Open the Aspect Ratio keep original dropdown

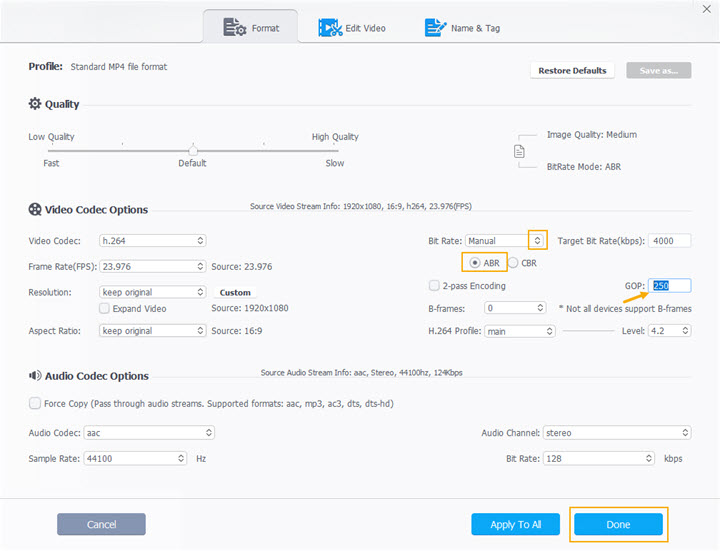152,331
